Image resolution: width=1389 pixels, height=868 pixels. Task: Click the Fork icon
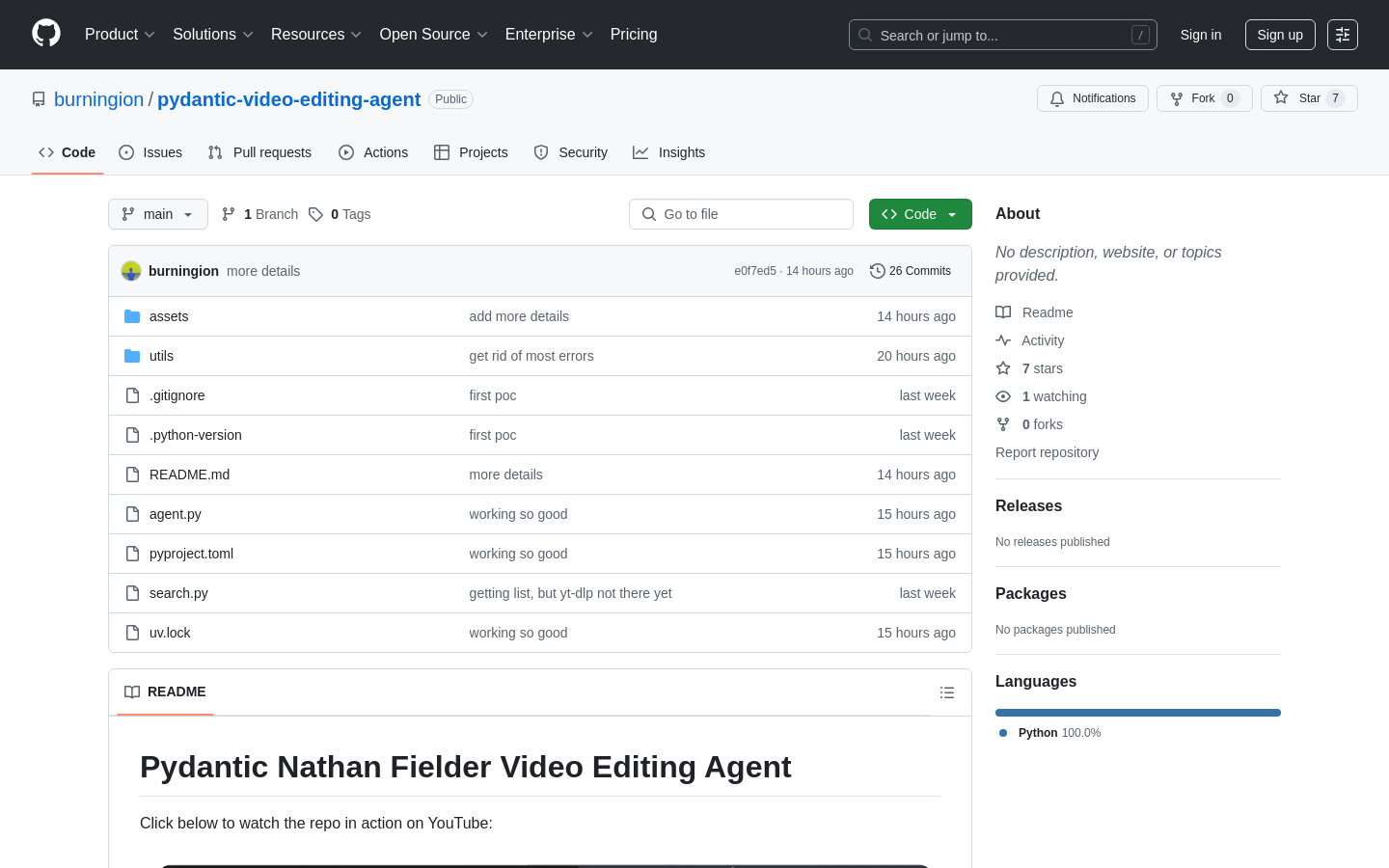1177,98
